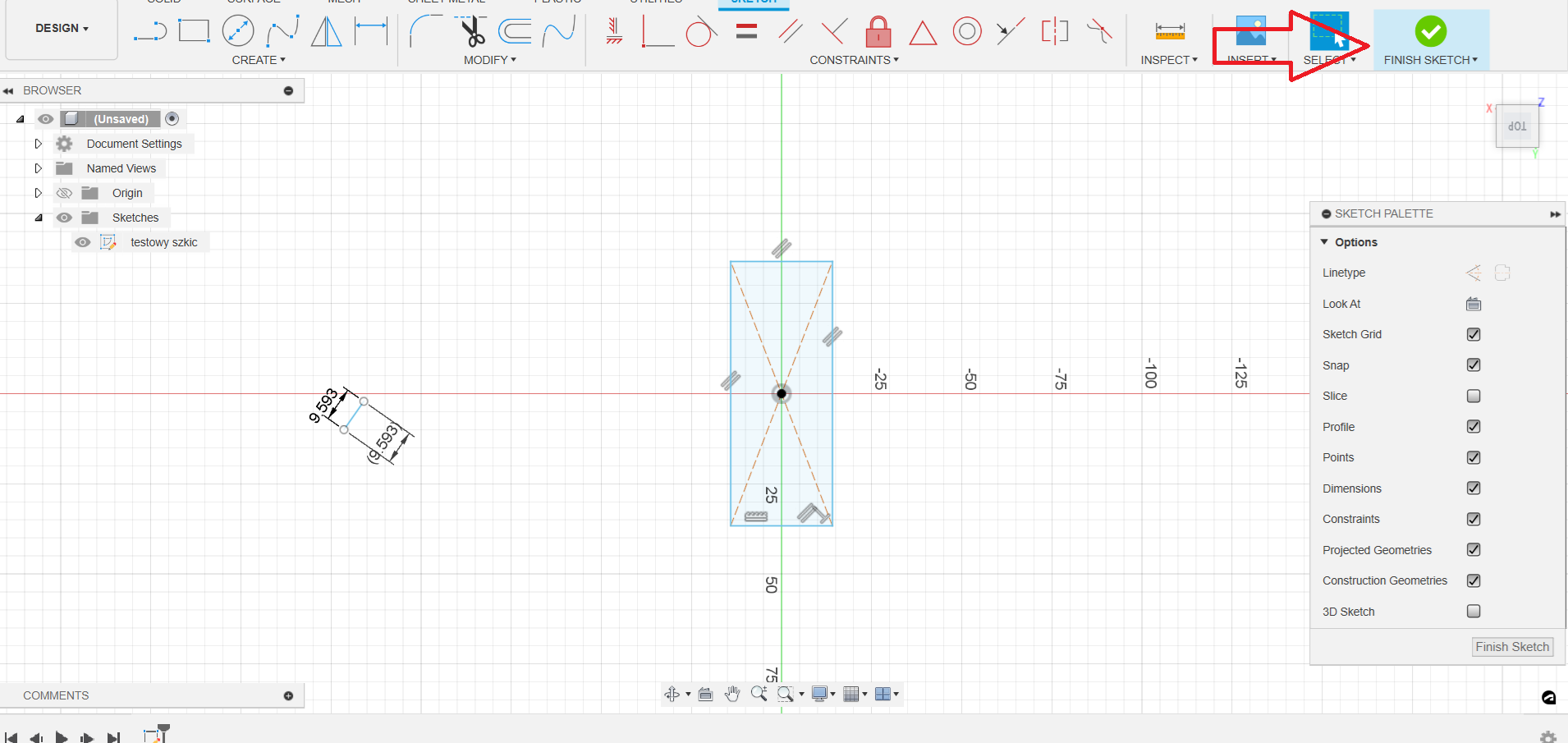Open the Measure tool under Inspect
This screenshot has width=1568, height=743.
(1169, 32)
